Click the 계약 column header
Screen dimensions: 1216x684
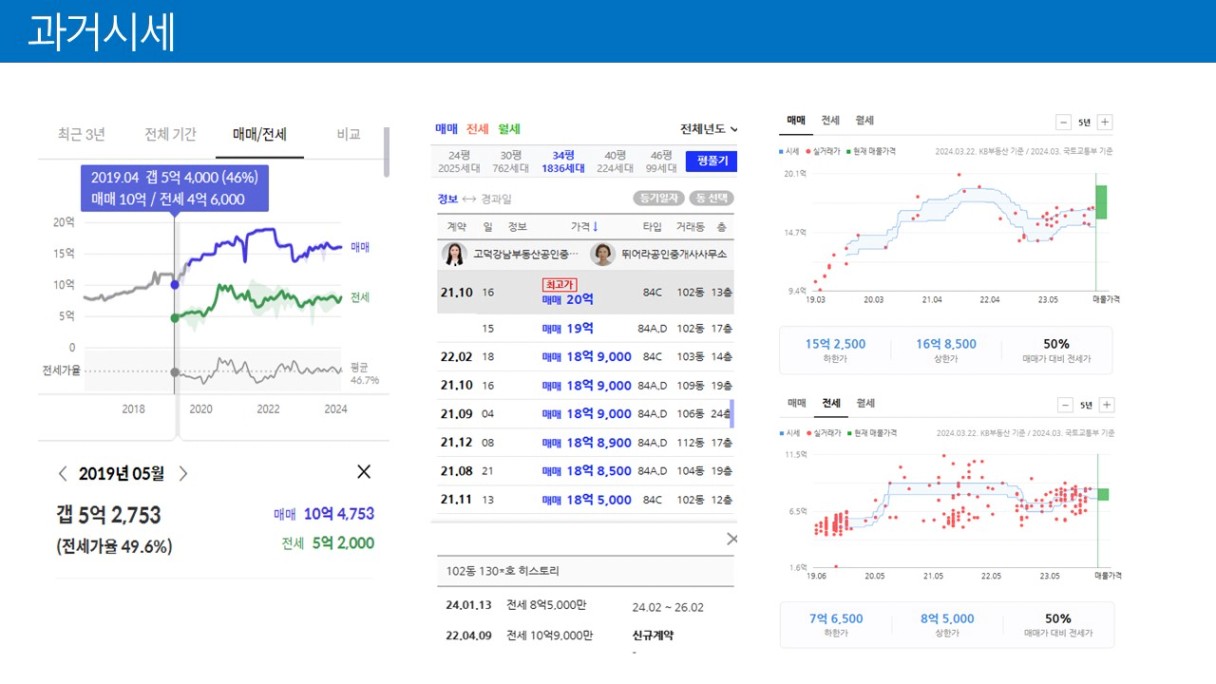pyautogui.click(x=457, y=227)
